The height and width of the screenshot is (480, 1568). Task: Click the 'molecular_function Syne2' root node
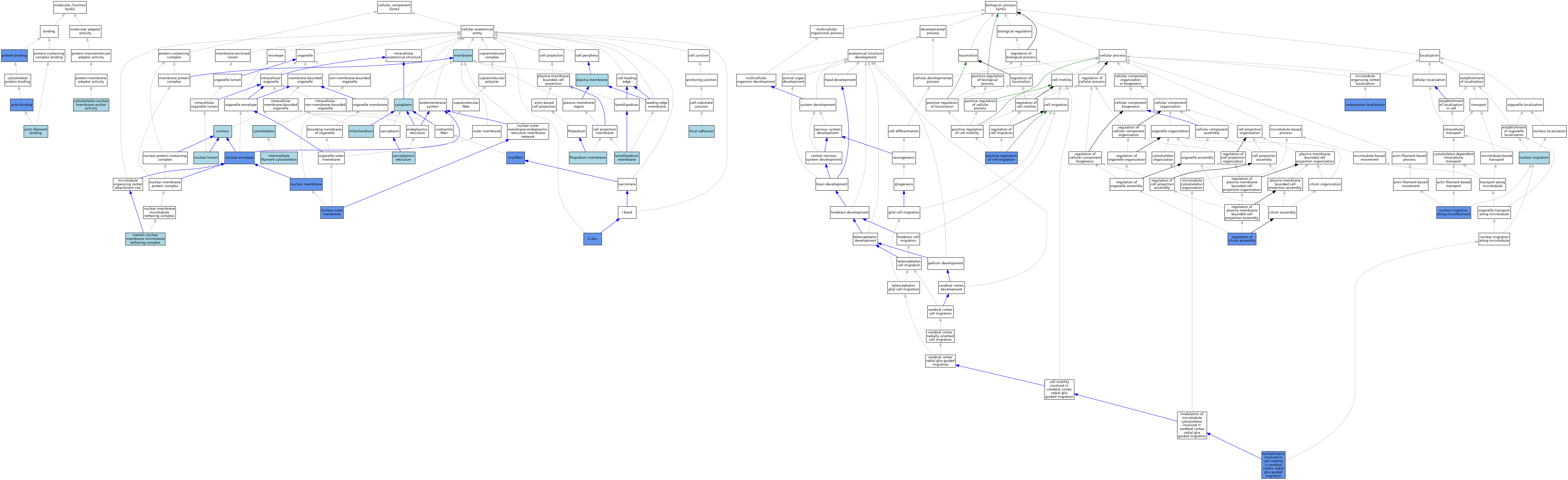[x=70, y=7]
